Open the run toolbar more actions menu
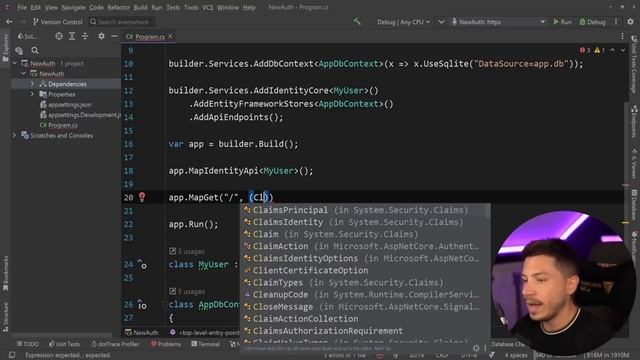This screenshot has width=640, height=360. tap(616, 22)
